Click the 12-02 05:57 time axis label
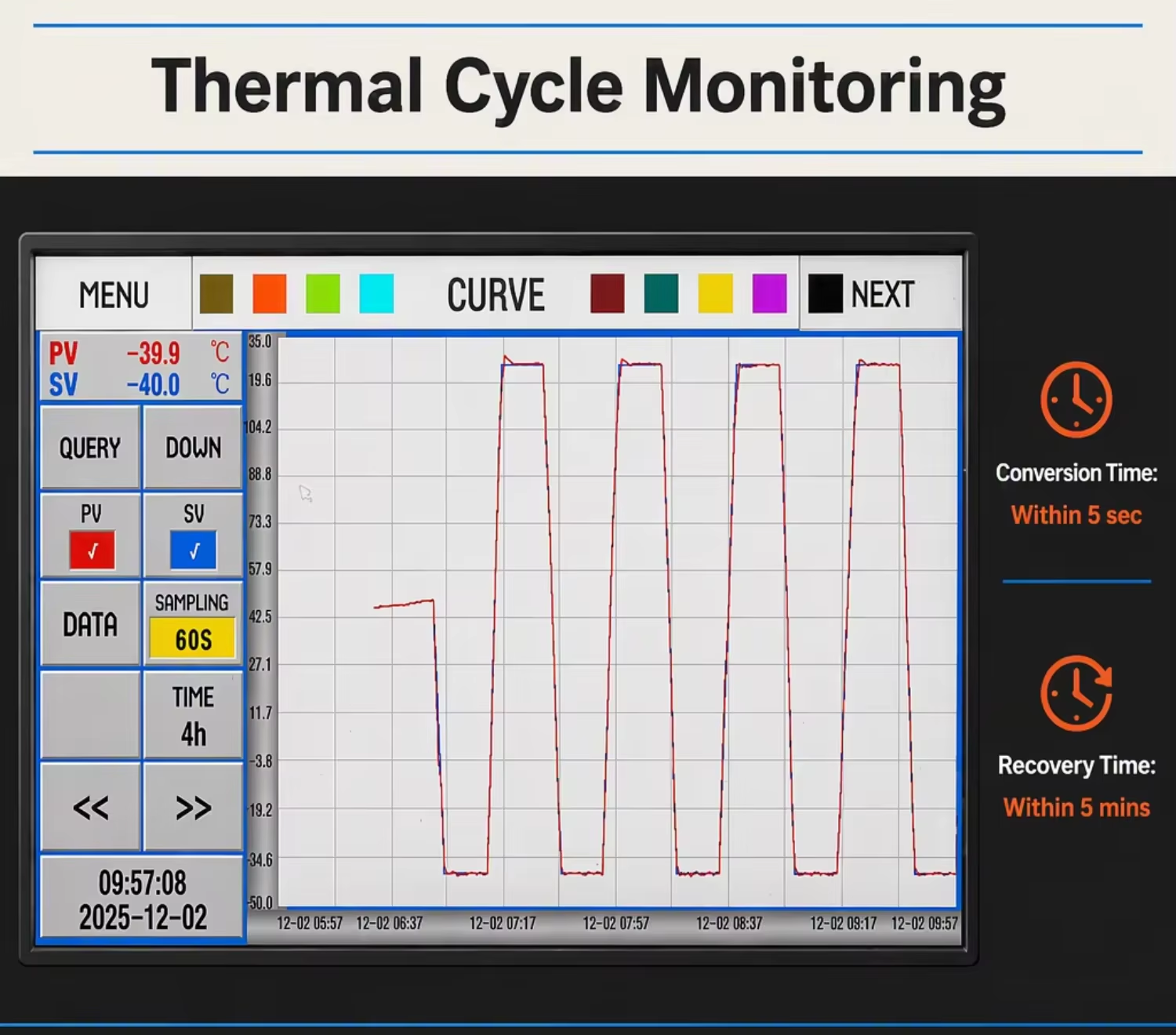 click(x=310, y=924)
